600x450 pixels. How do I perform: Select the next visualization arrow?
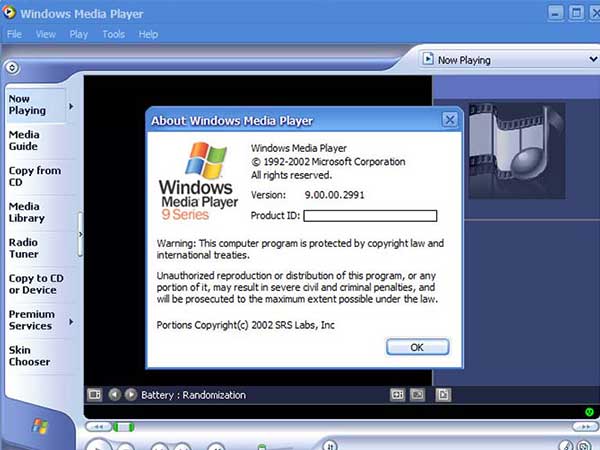click(131, 395)
